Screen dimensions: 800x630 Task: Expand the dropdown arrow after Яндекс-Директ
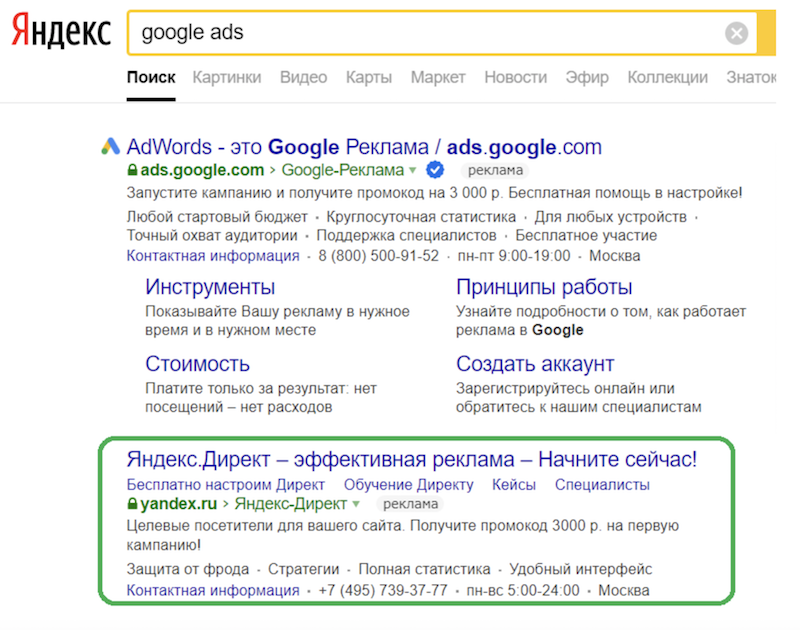point(356,504)
